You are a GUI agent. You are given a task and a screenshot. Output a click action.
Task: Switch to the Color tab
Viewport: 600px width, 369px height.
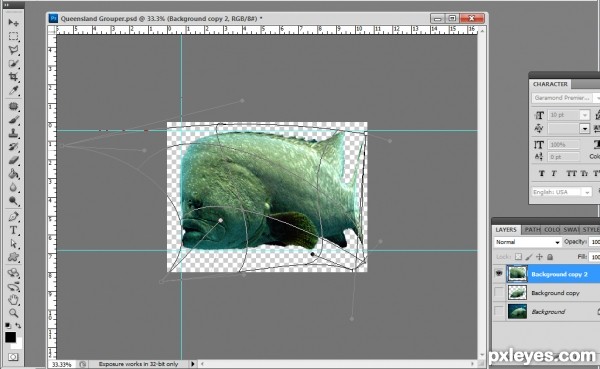pyautogui.click(x=552, y=230)
